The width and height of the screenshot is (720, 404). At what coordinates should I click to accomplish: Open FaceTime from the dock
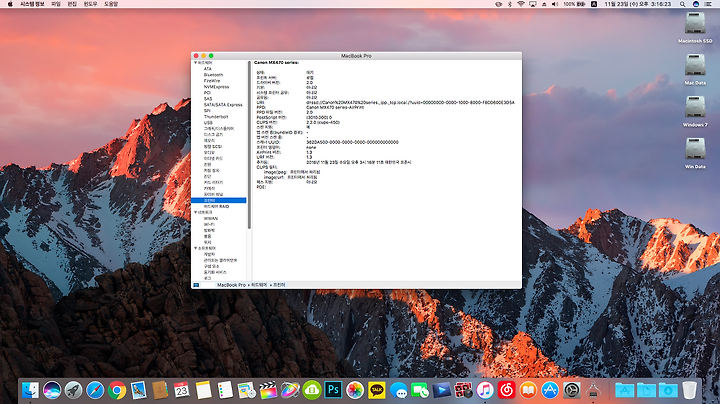[x=420, y=390]
